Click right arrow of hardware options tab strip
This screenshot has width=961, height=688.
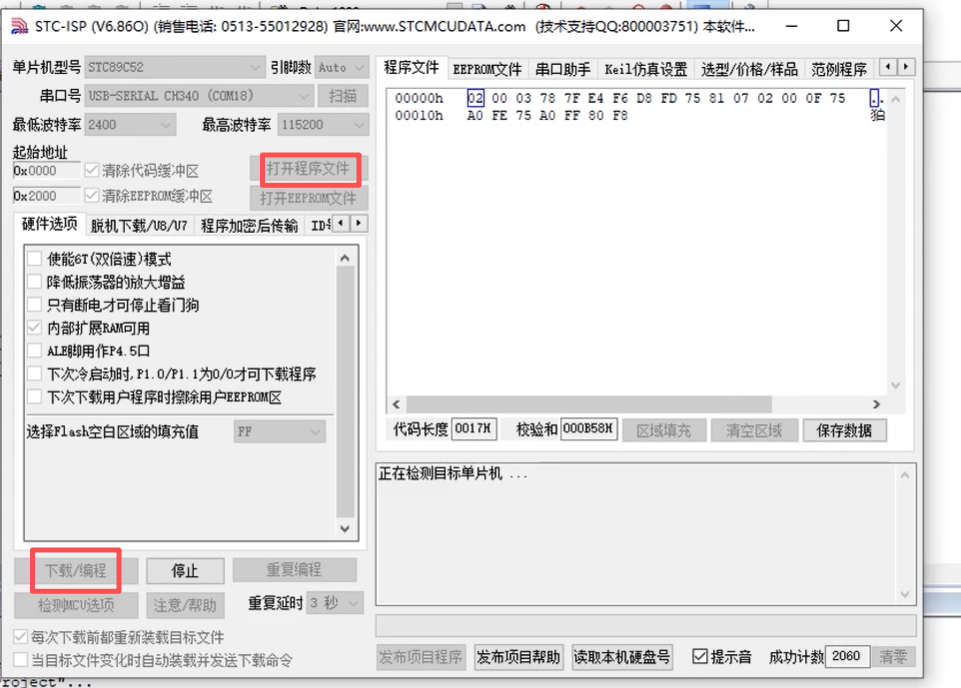point(359,223)
